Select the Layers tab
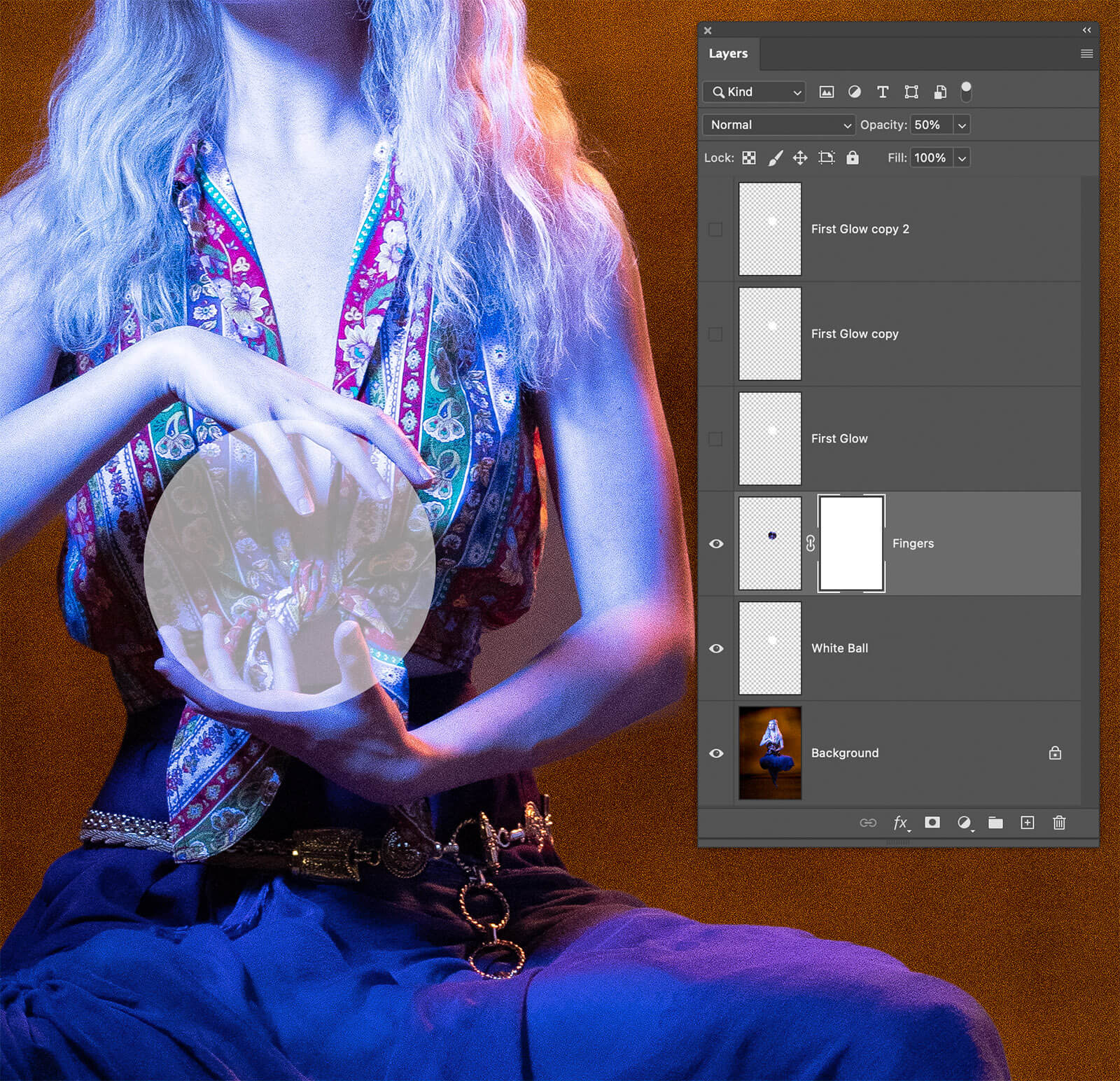 (728, 54)
